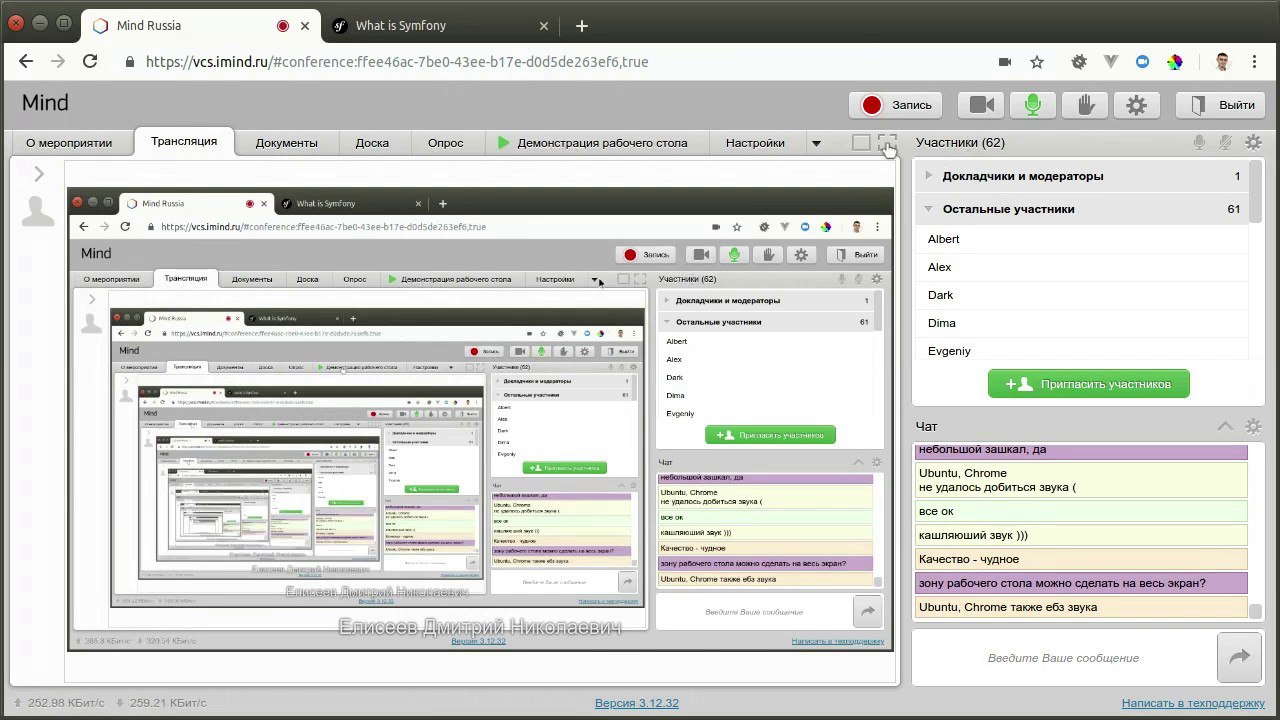1280x720 pixels.
Task: View site info via the lock icon
Action: [x=129, y=62]
